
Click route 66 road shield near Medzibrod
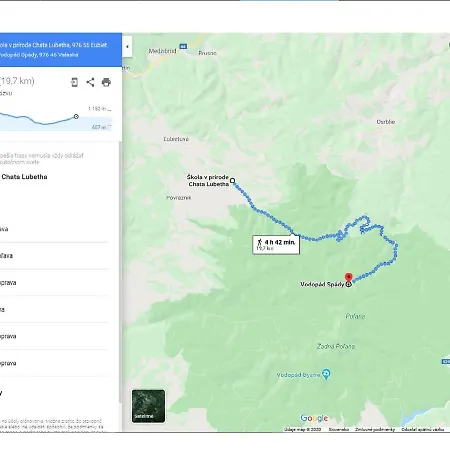[x=183, y=46]
